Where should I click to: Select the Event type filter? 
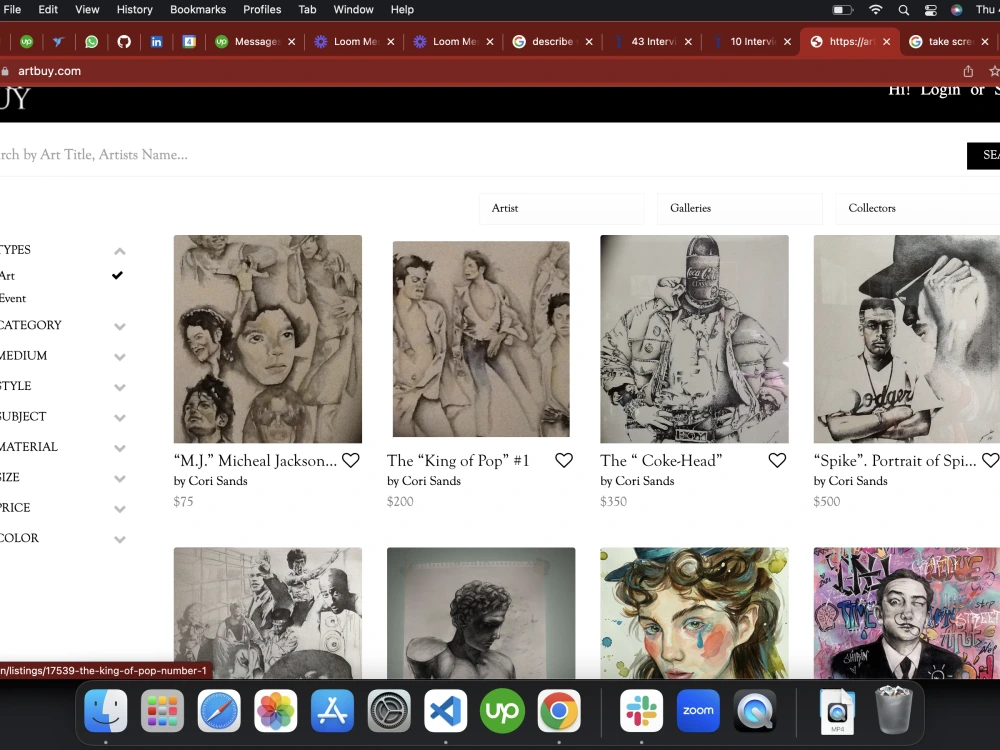13,298
